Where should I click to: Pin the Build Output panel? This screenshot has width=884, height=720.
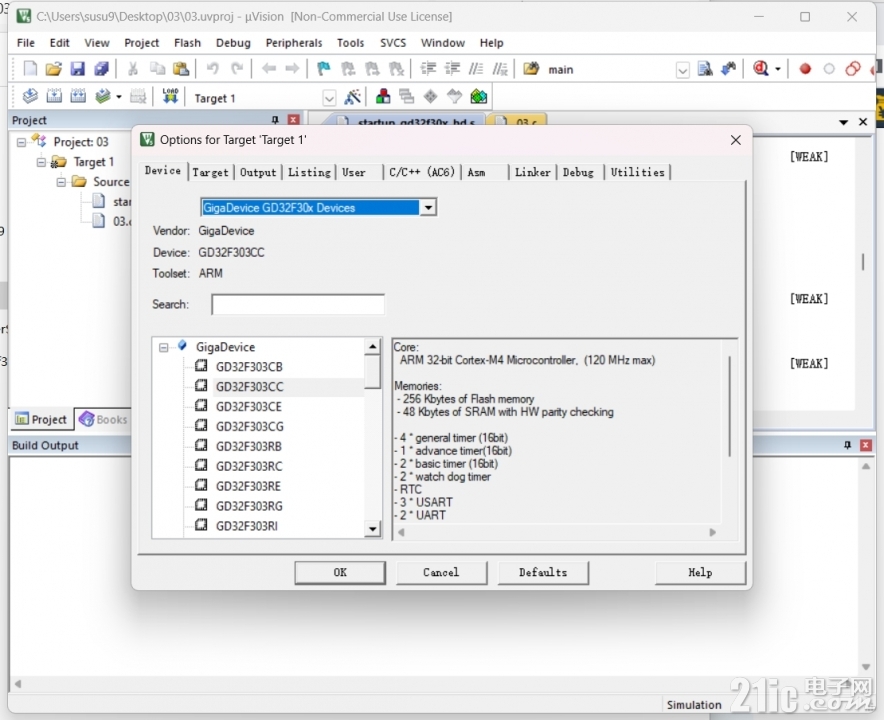[x=847, y=445]
